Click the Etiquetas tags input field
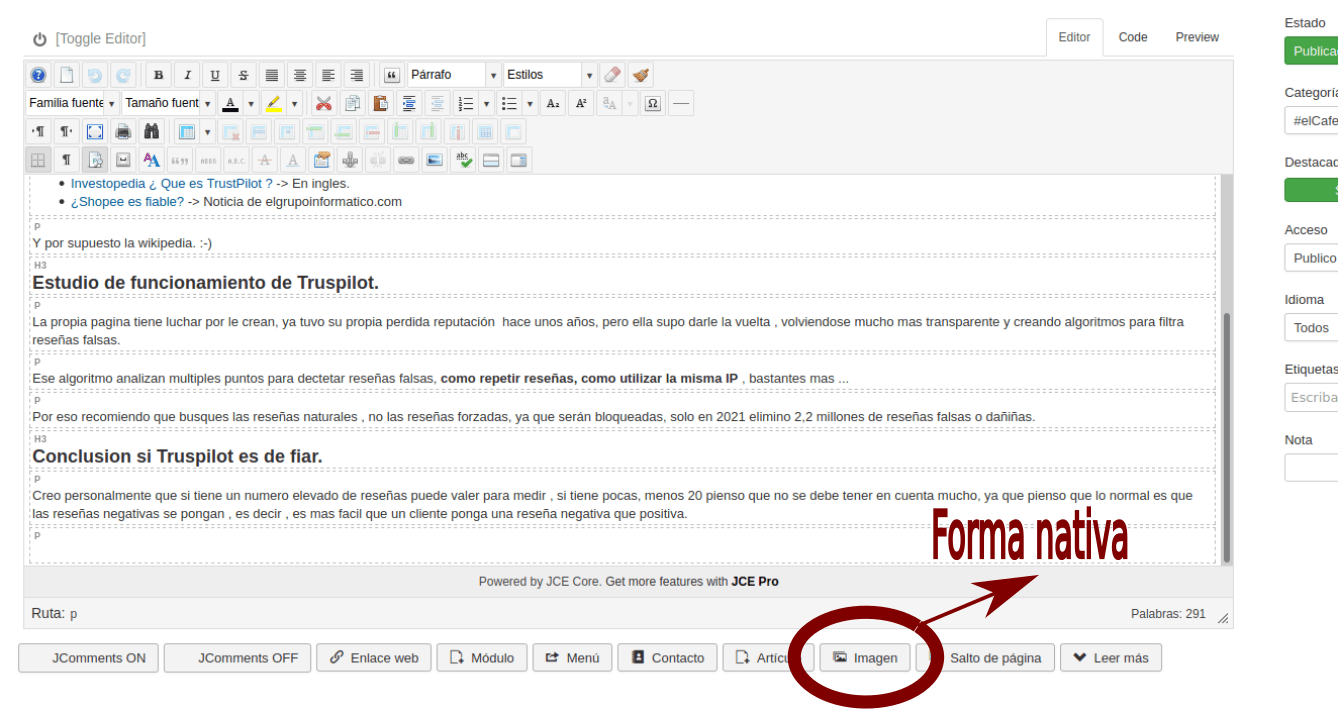1338x716 pixels. (x=1311, y=398)
